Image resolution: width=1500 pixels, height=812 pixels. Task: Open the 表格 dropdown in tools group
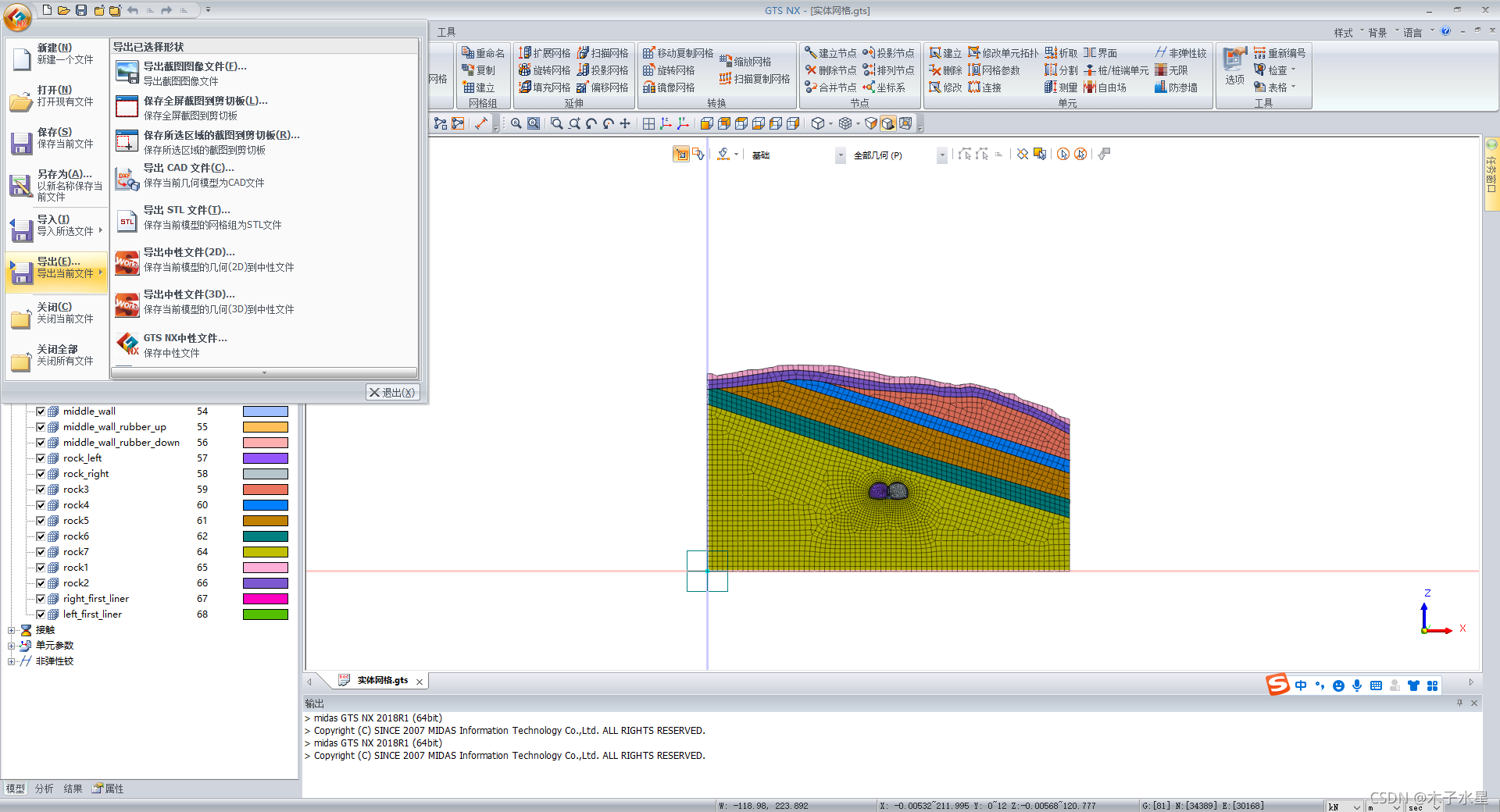[x=1294, y=87]
